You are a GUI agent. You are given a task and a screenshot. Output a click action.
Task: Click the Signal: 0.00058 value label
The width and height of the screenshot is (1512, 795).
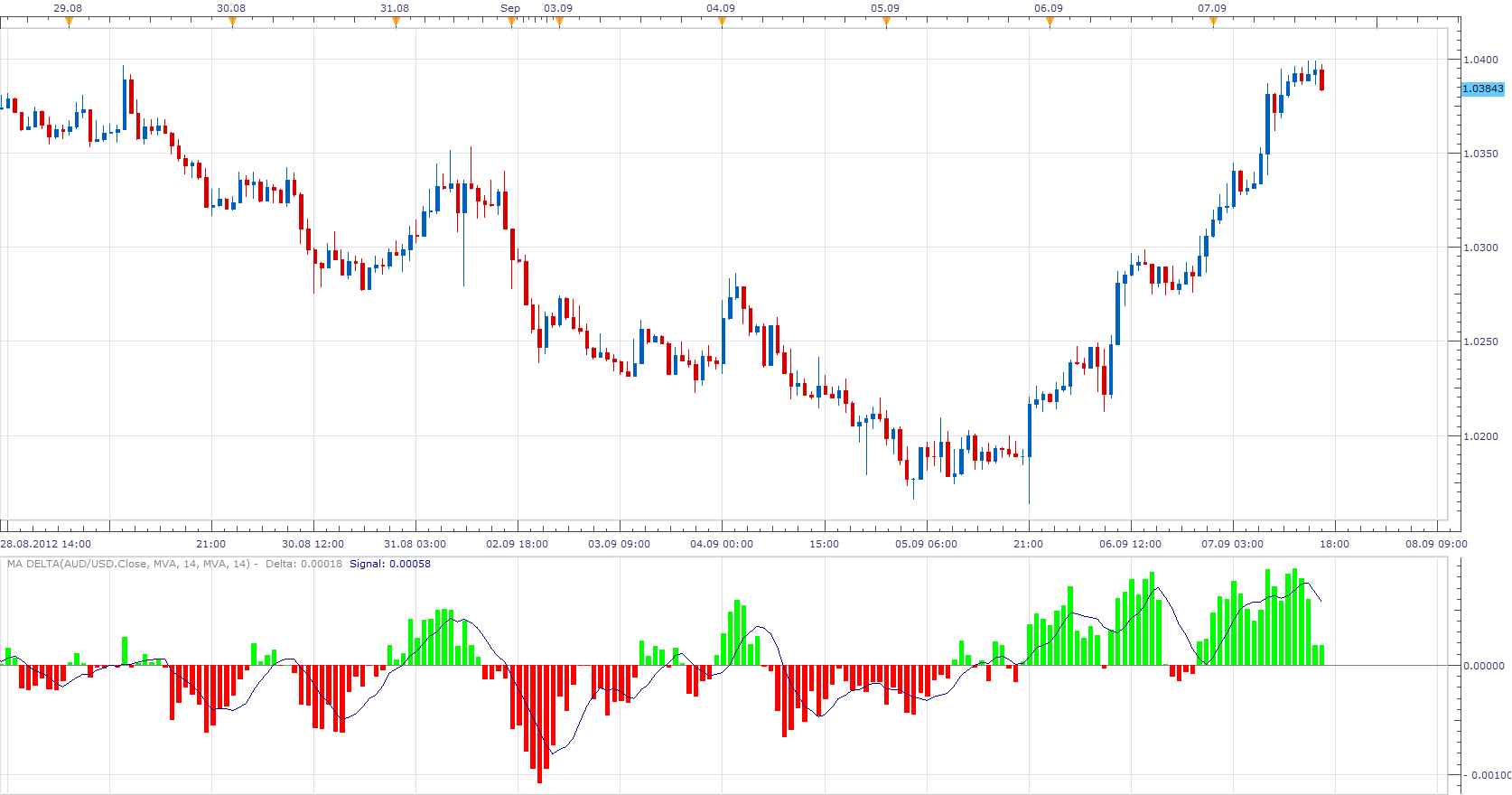tap(390, 564)
